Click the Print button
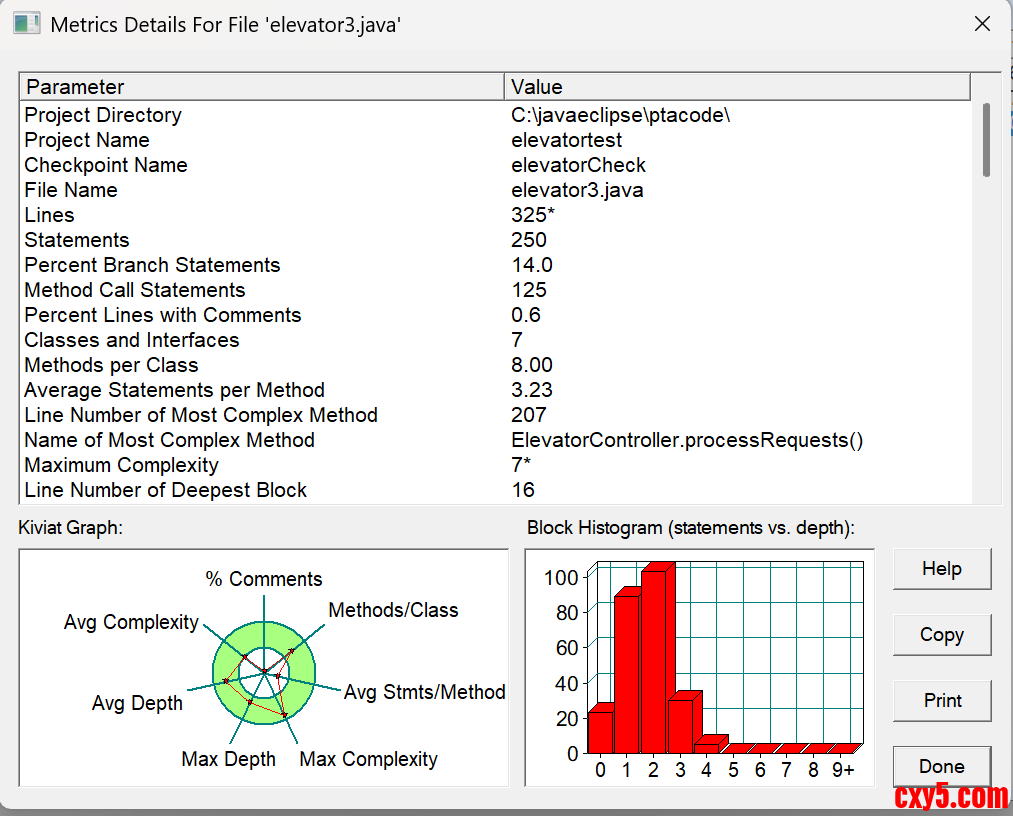The image size is (1013, 816). click(x=941, y=700)
